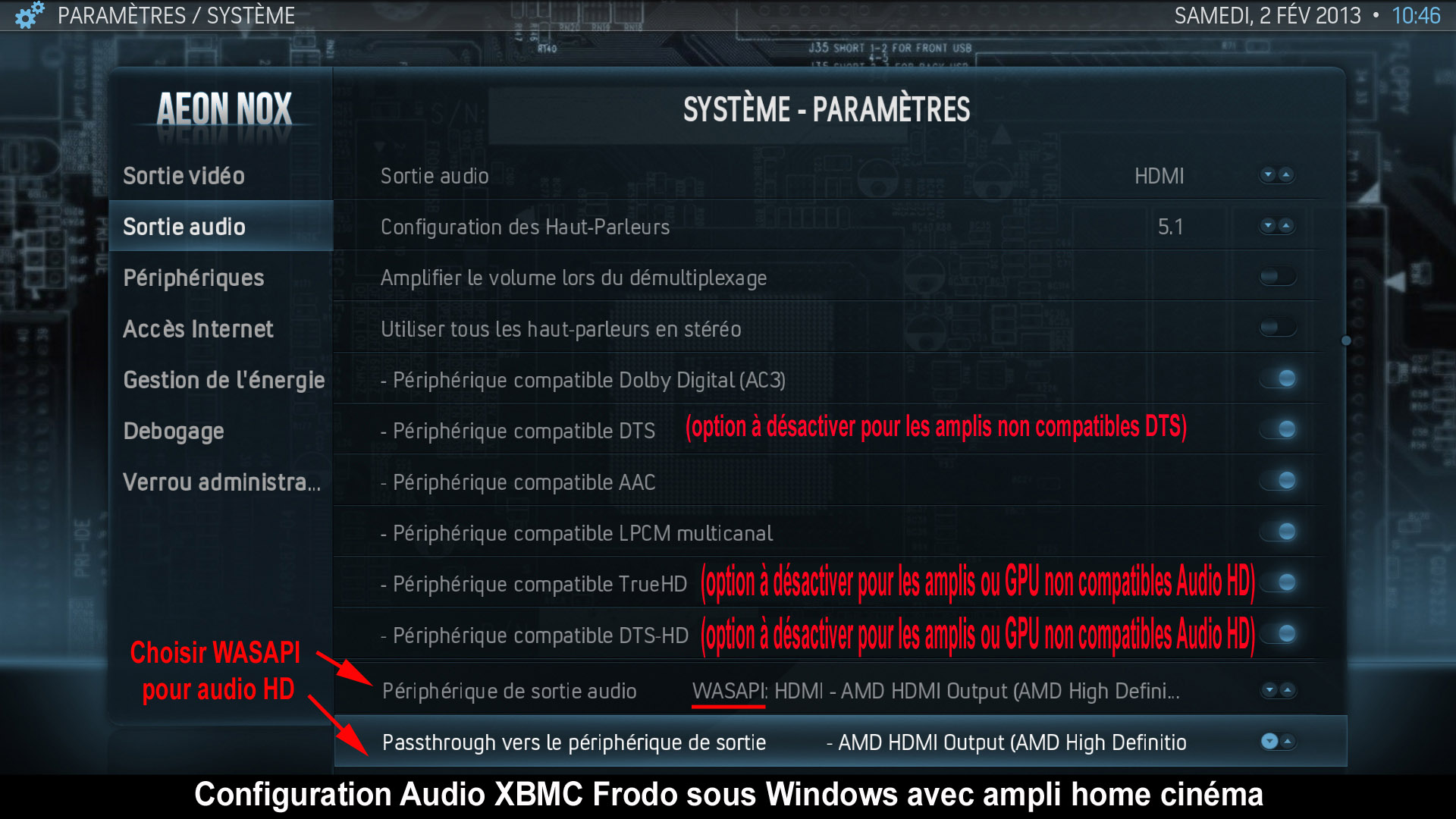This screenshot has height=819, width=1456.
Task: Click the settings gear icon in header
Action: 30,15
